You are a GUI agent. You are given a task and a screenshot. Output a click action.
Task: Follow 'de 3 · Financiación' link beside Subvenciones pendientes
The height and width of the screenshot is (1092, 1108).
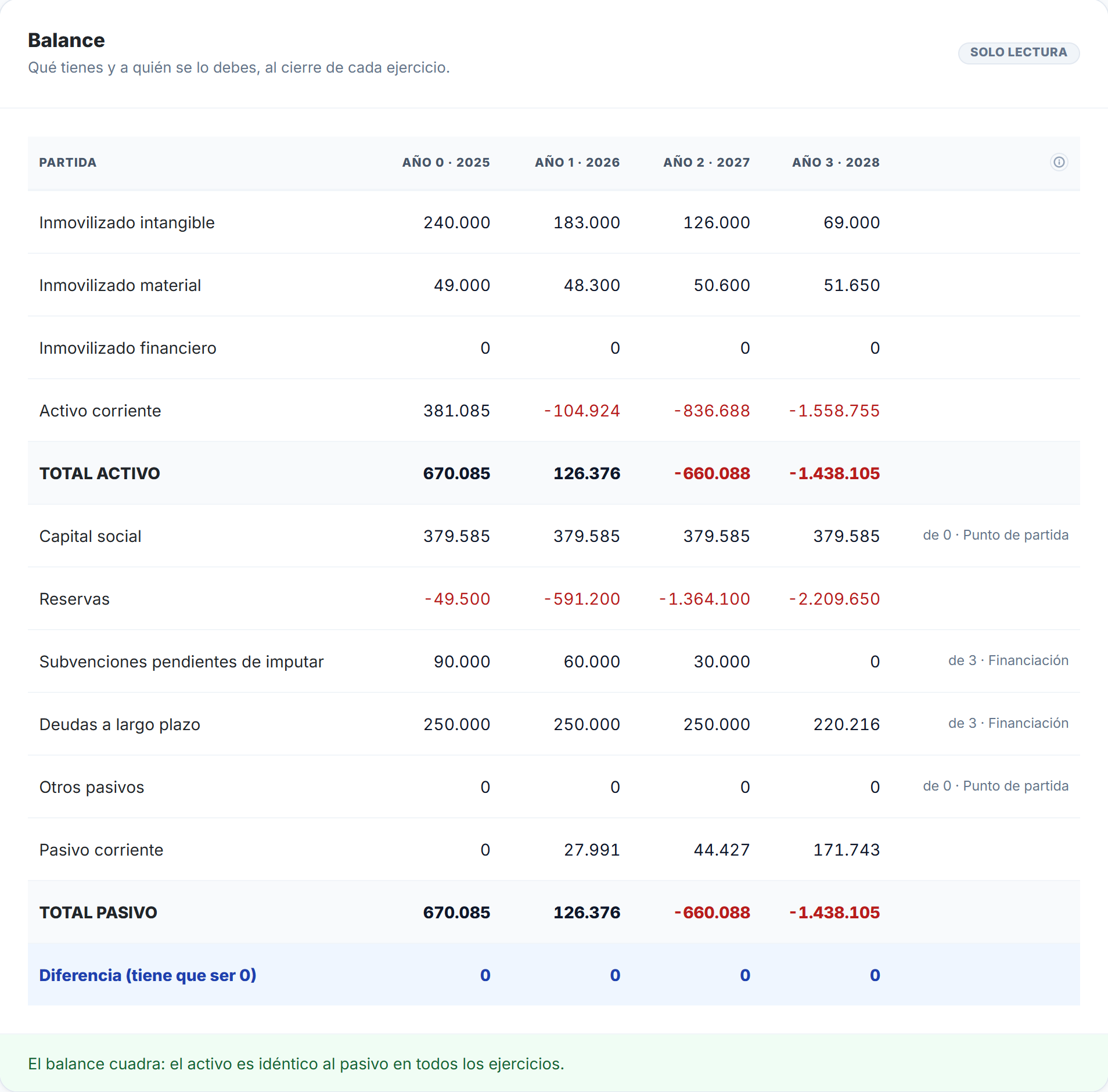tap(1008, 660)
